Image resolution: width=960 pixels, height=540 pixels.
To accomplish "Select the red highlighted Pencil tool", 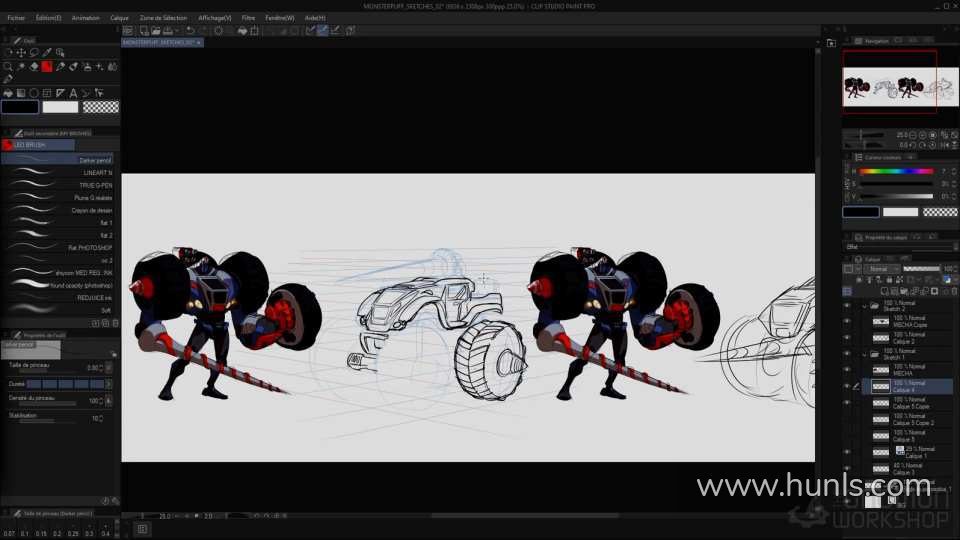I will tap(47, 66).
